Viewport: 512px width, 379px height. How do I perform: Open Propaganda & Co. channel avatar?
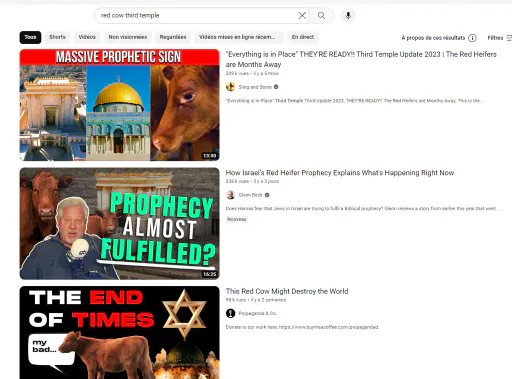point(230,313)
